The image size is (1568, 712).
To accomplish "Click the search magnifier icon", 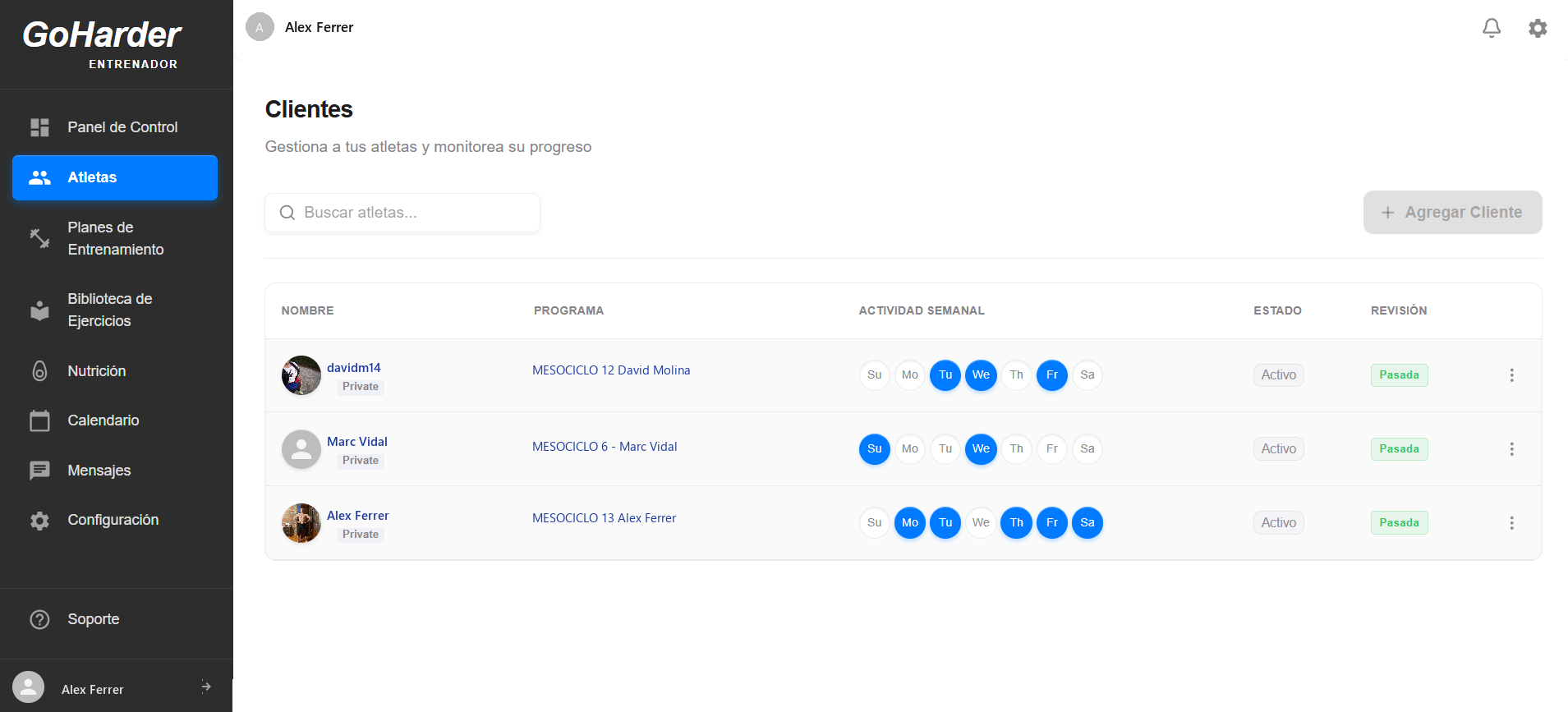I will click(287, 213).
